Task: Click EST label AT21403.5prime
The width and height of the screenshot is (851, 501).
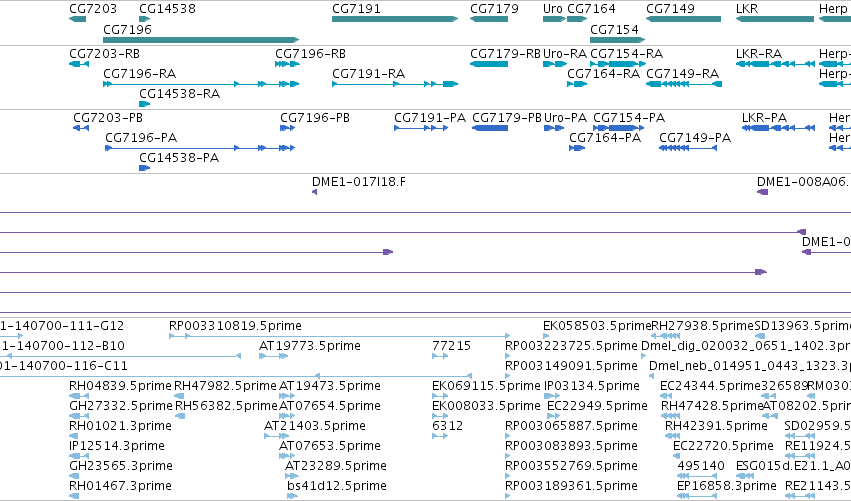Action: coord(315,426)
